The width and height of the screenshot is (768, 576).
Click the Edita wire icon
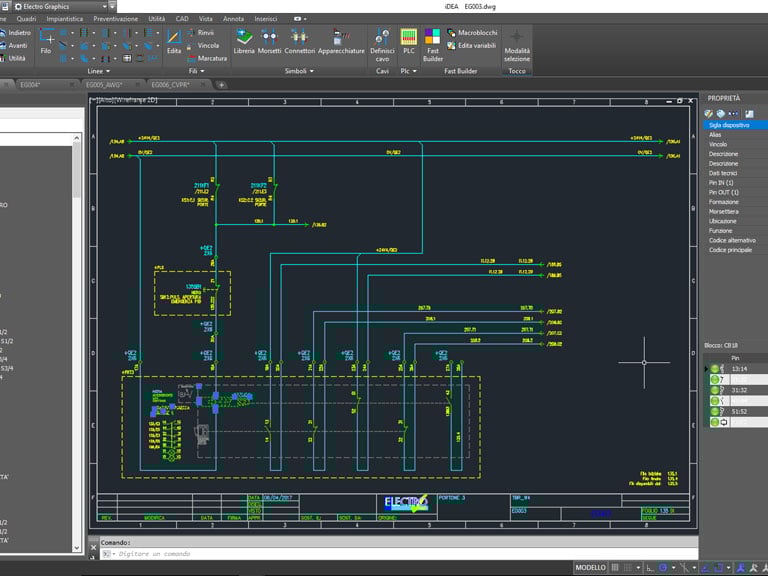174,40
